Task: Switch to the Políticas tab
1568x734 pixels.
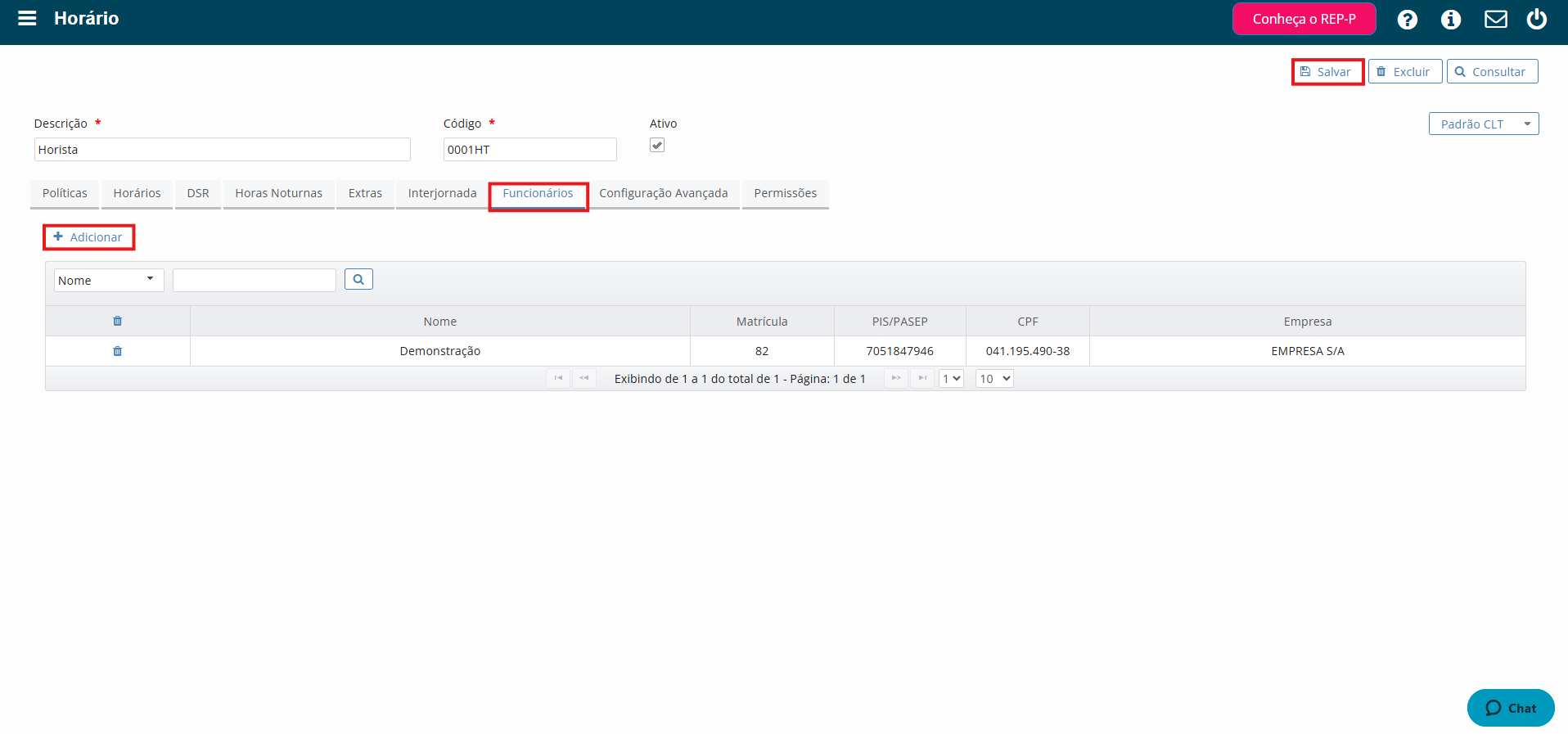Action: (x=65, y=193)
